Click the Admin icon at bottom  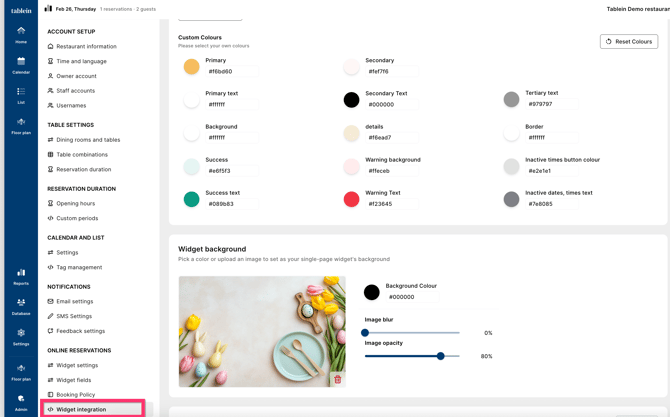[21, 402]
